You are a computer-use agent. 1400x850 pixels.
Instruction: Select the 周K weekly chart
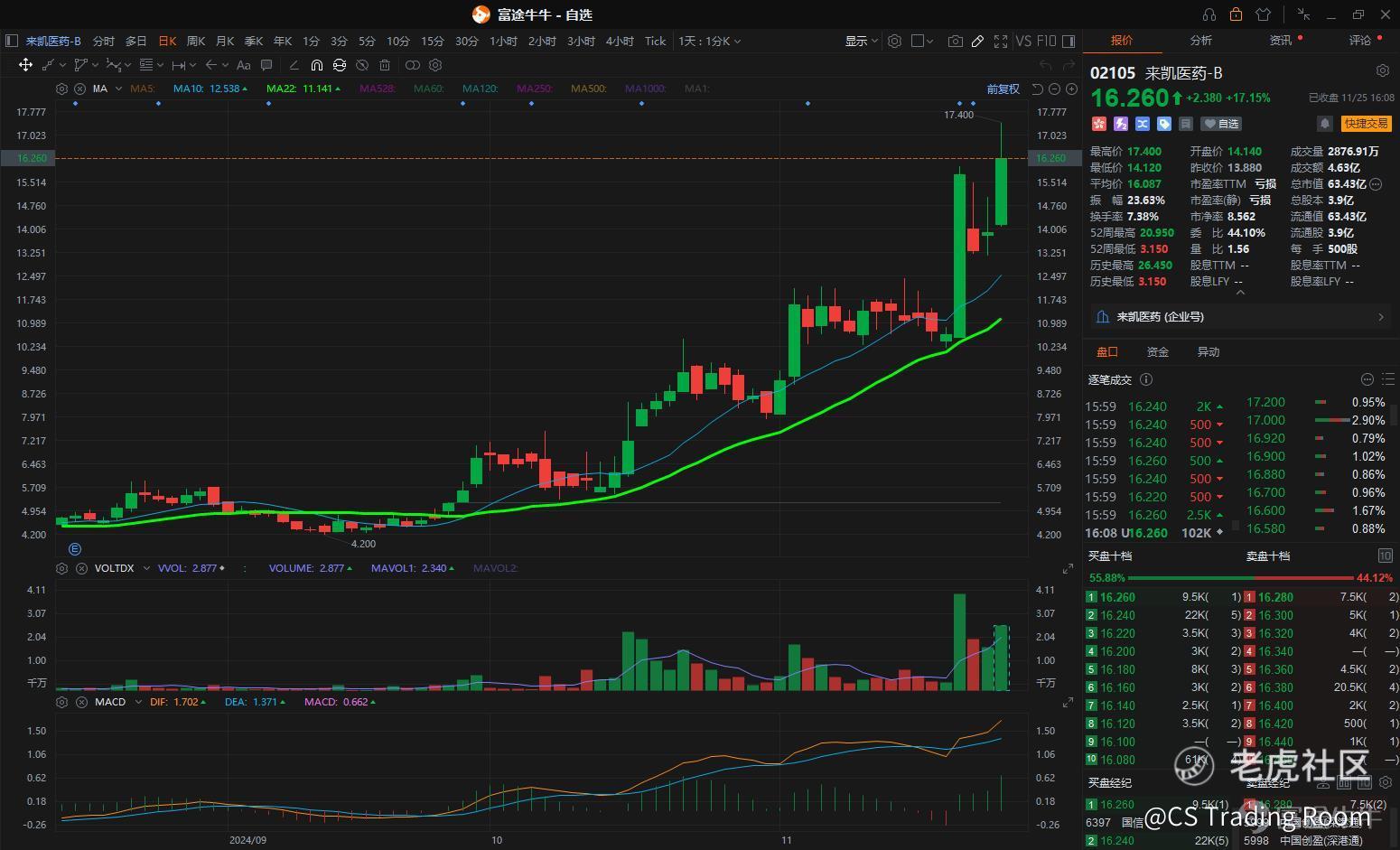196,41
